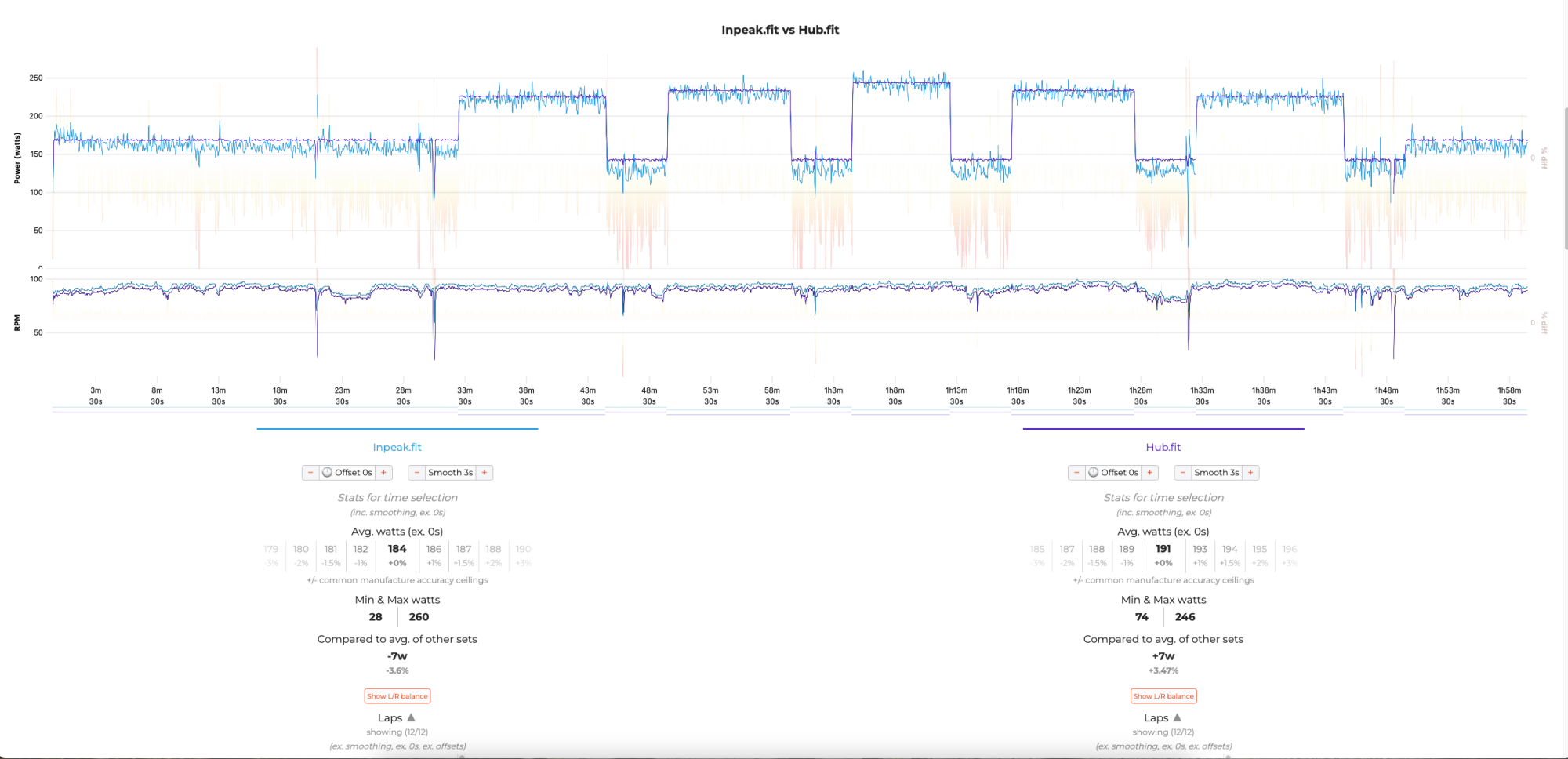
Task: Click the clock icon in the Inpeak.fit Offset control
Action: [327, 473]
